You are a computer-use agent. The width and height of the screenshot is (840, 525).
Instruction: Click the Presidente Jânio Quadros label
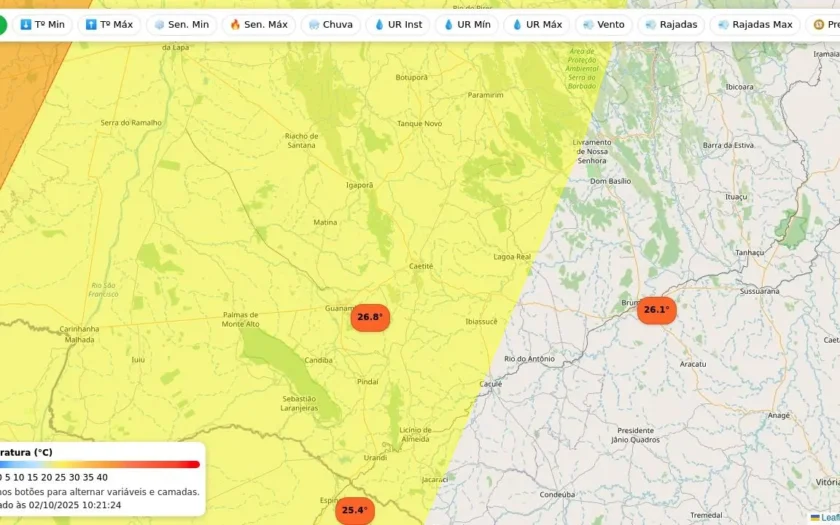(635, 435)
